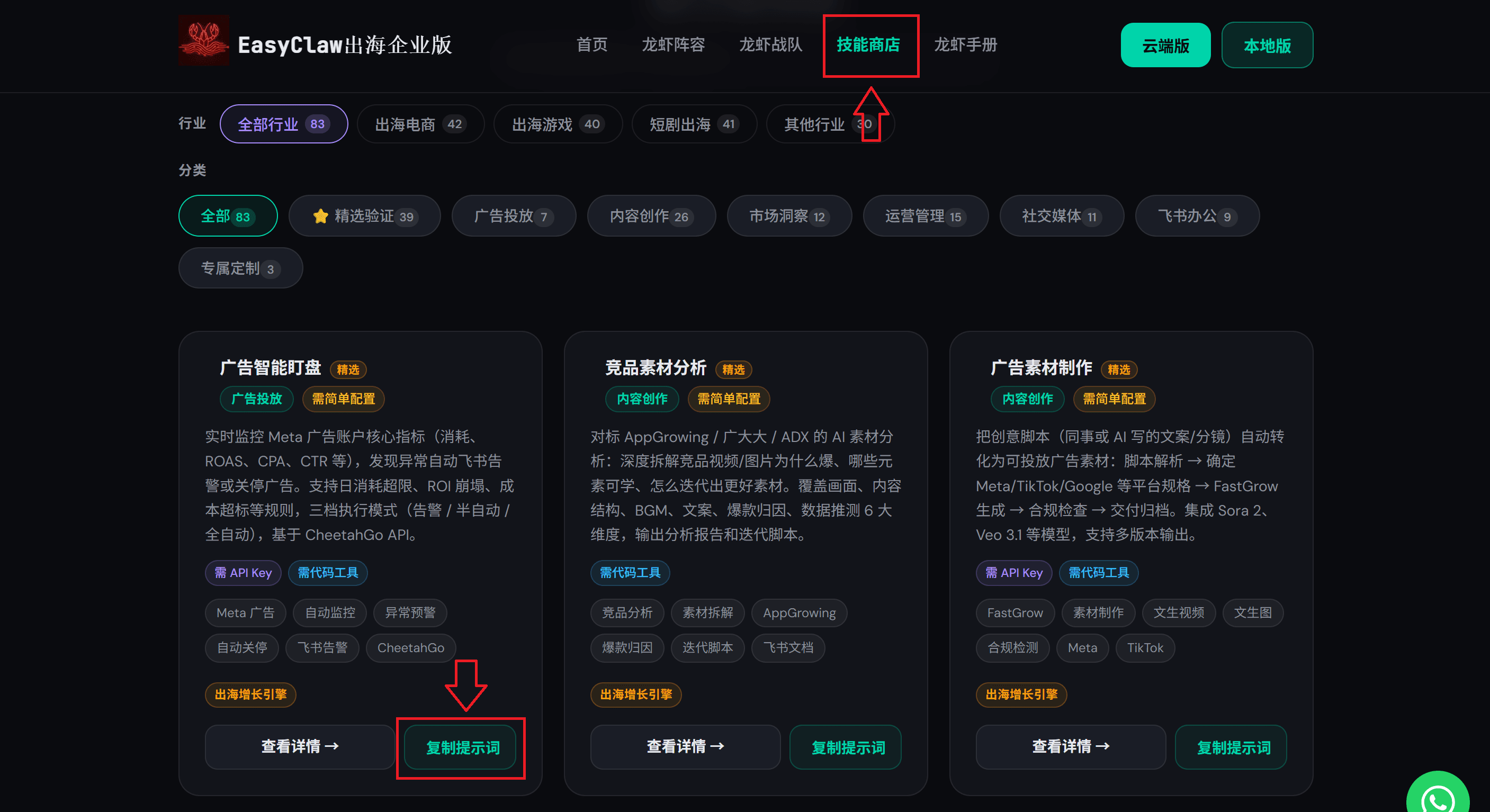This screenshot has height=812, width=1490.
Task: Filter by 出海电商 industry
Action: pos(420,124)
